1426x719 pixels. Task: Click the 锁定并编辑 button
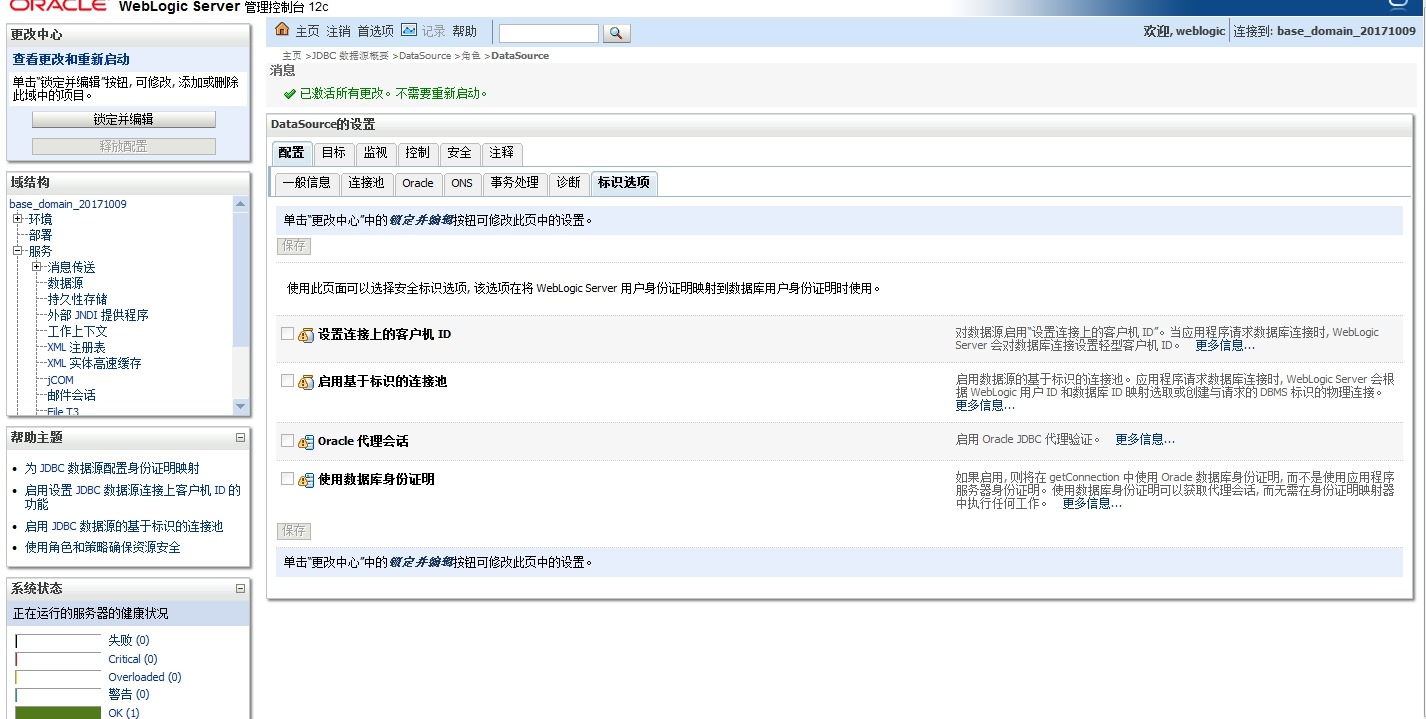pos(124,119)
